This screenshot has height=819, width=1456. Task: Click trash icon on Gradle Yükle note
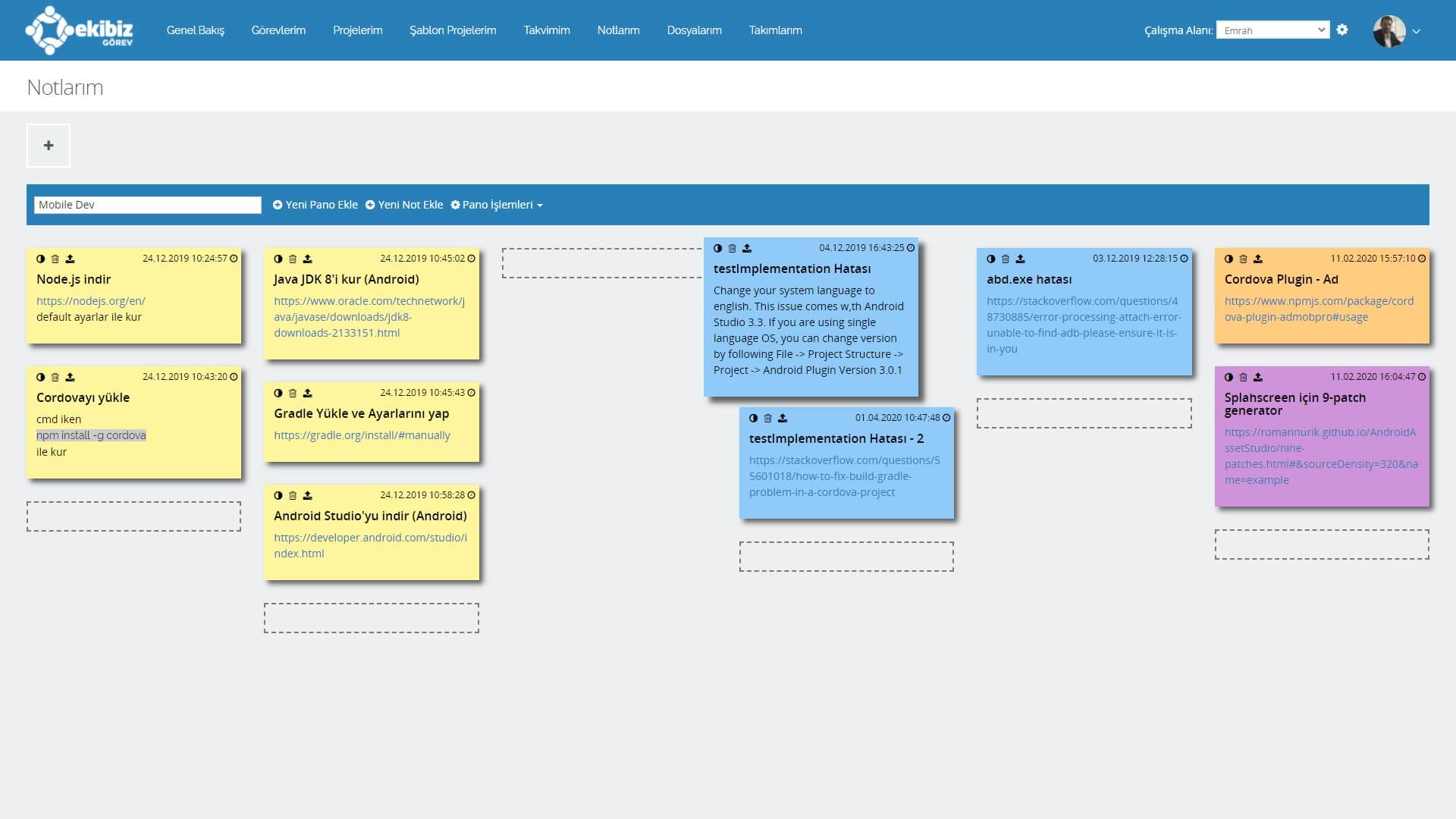(293, 393)
